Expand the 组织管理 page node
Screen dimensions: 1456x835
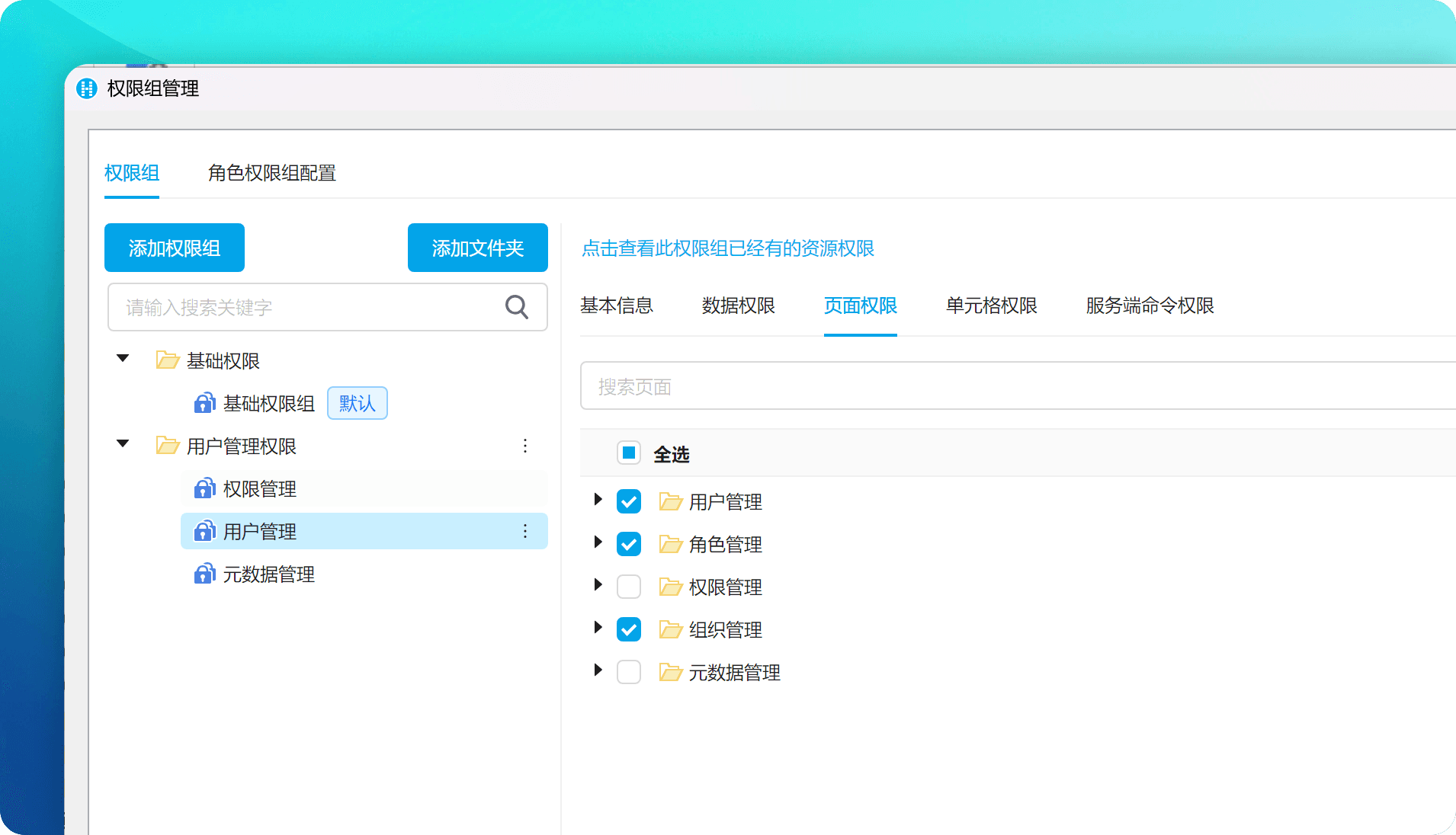(x=598, y=627)
